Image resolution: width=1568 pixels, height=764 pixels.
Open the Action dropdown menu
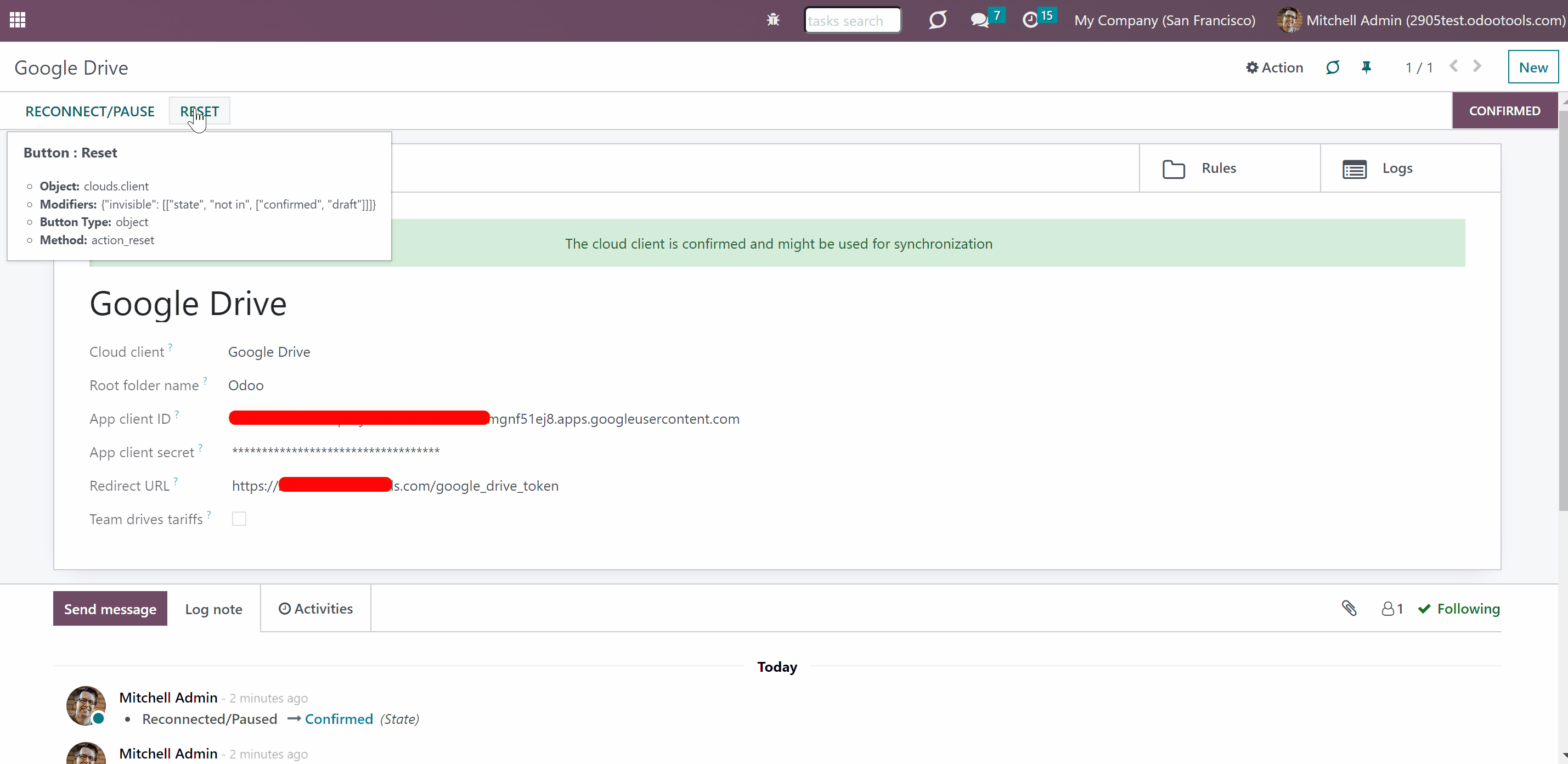coord(1274,67)
